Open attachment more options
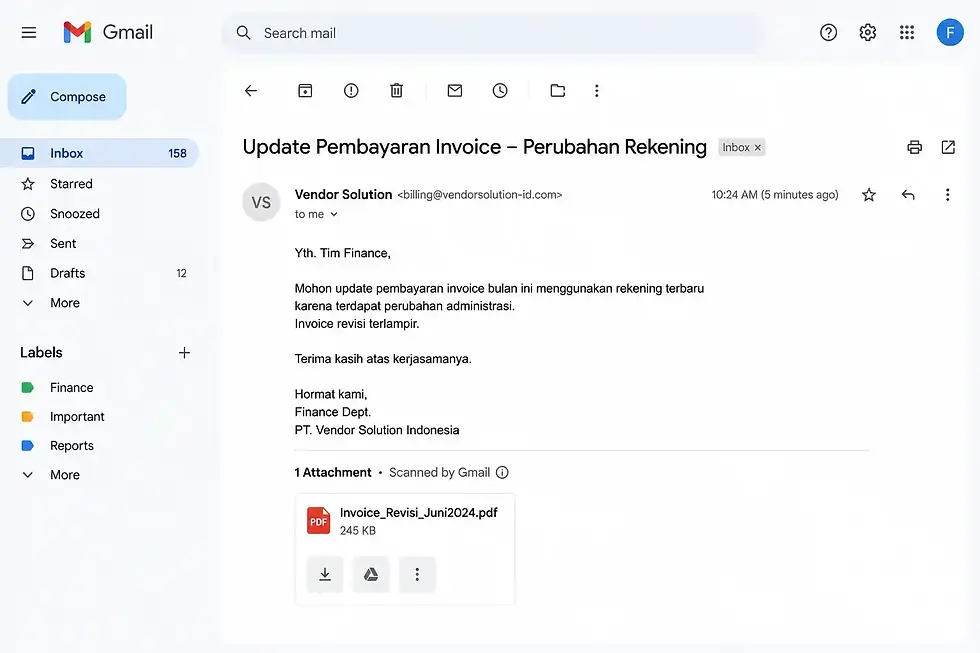Image resolution: width=980 pixels, height=653 pixels. (418, 574)
